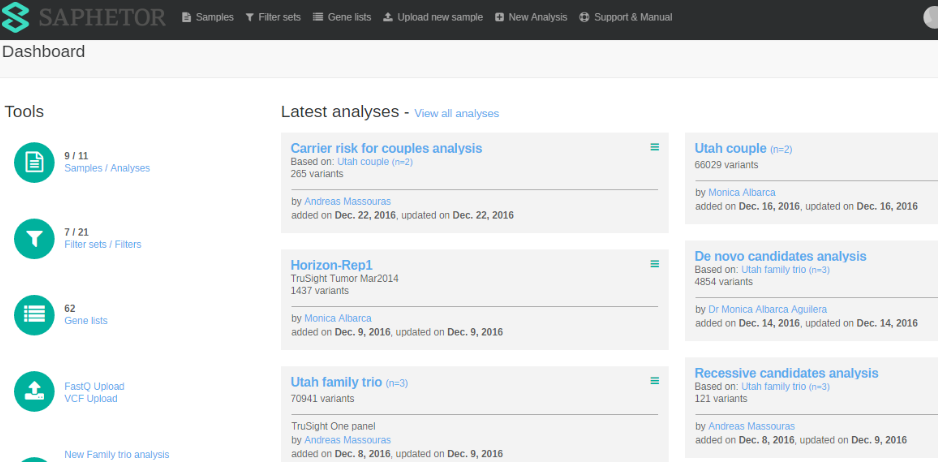The width and height of the screenshot is (938, 462).
Task: Open menu icon on Utah family trio card
Action: [654, 381]
